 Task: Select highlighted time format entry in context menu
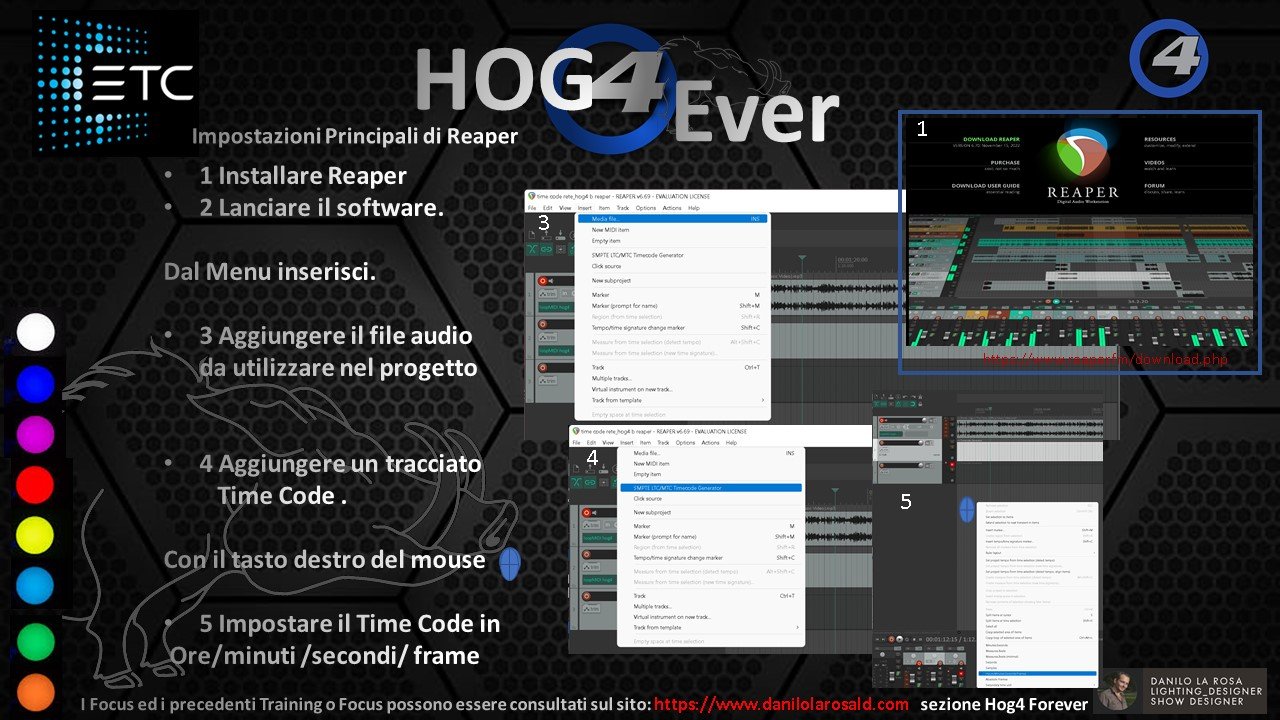1038,674
